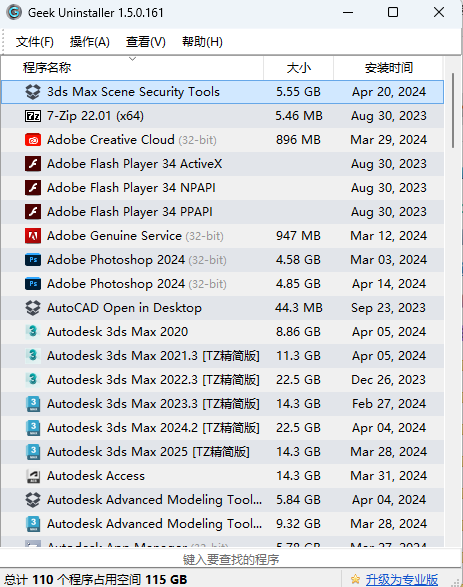463x587 pixels.
Task: Click the vertical scrollbar thumb of the program list
Action: coord(453,110)
